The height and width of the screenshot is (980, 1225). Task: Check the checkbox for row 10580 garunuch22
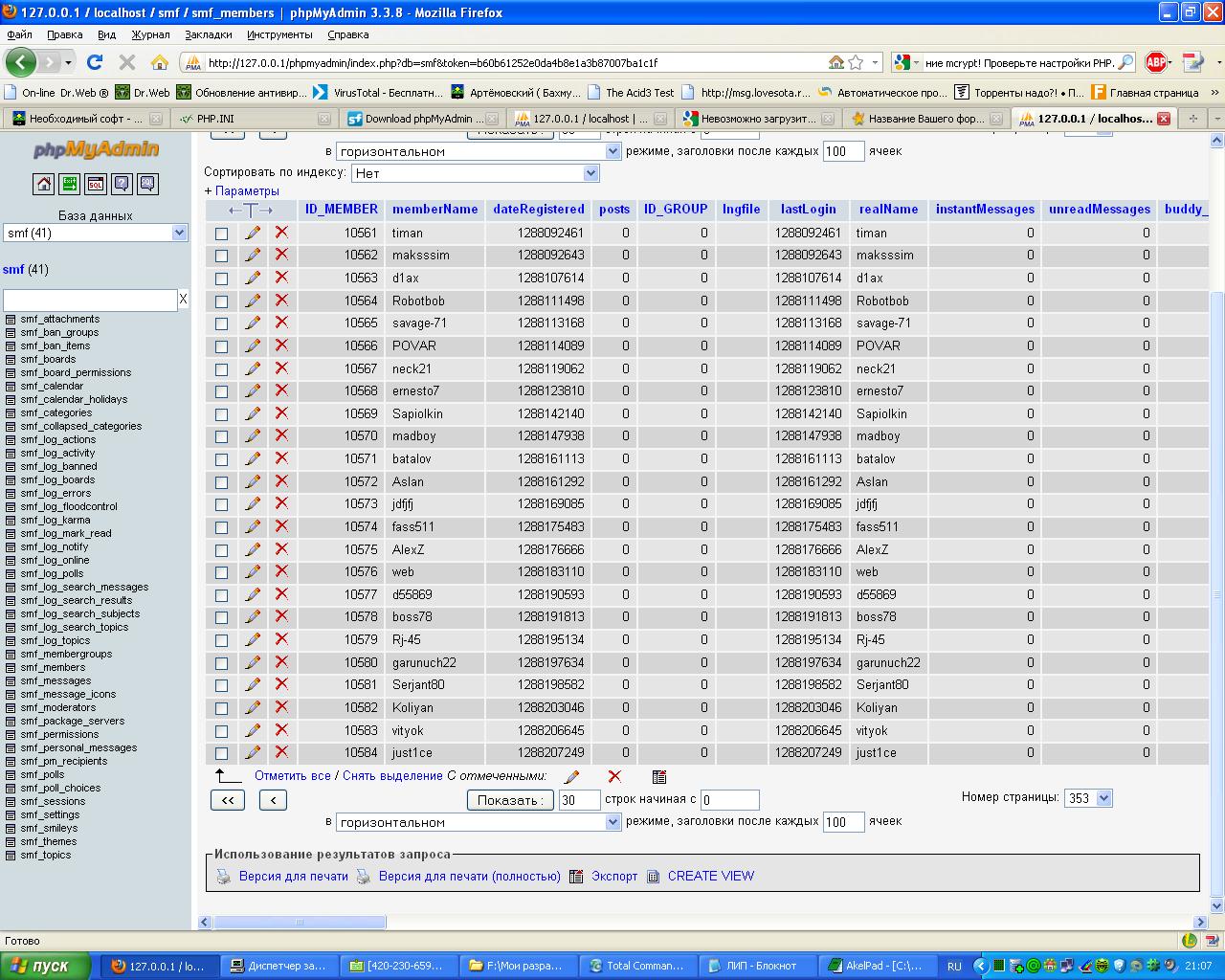pyautogui.click(x=222, y=663)
